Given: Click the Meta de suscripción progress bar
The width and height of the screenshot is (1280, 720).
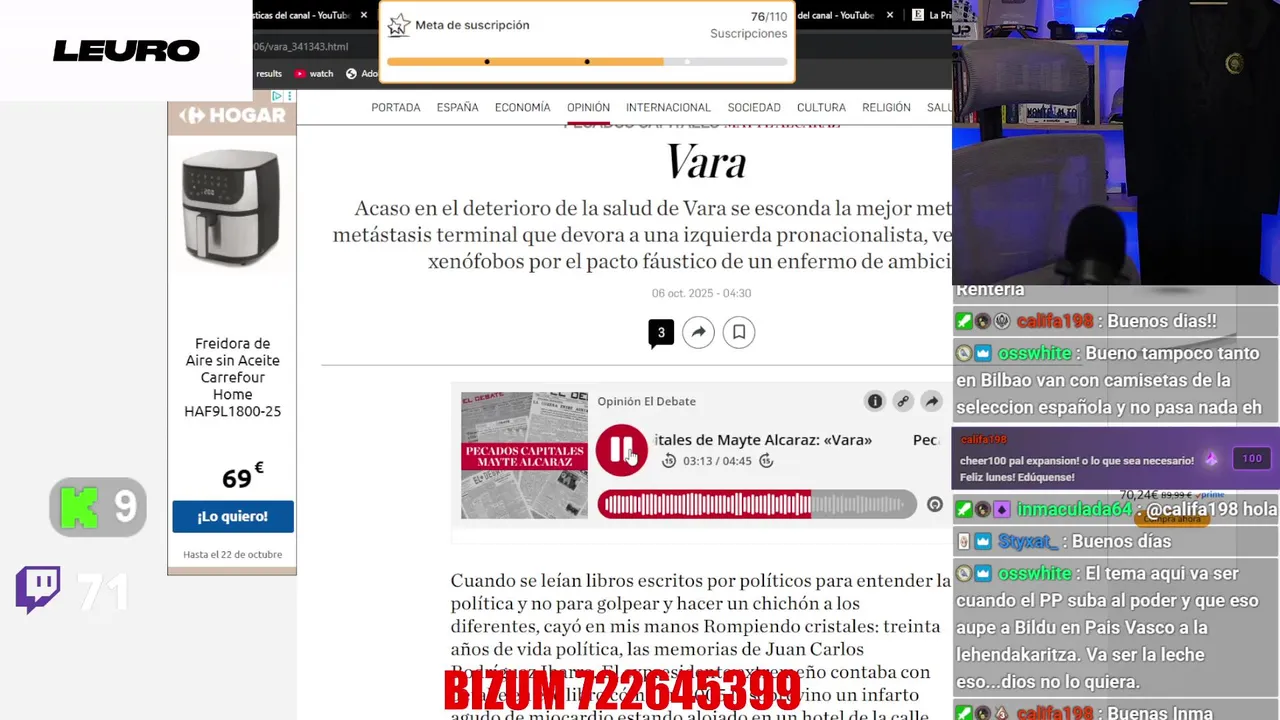Looking at the screenshot, I should coord(587,62).
